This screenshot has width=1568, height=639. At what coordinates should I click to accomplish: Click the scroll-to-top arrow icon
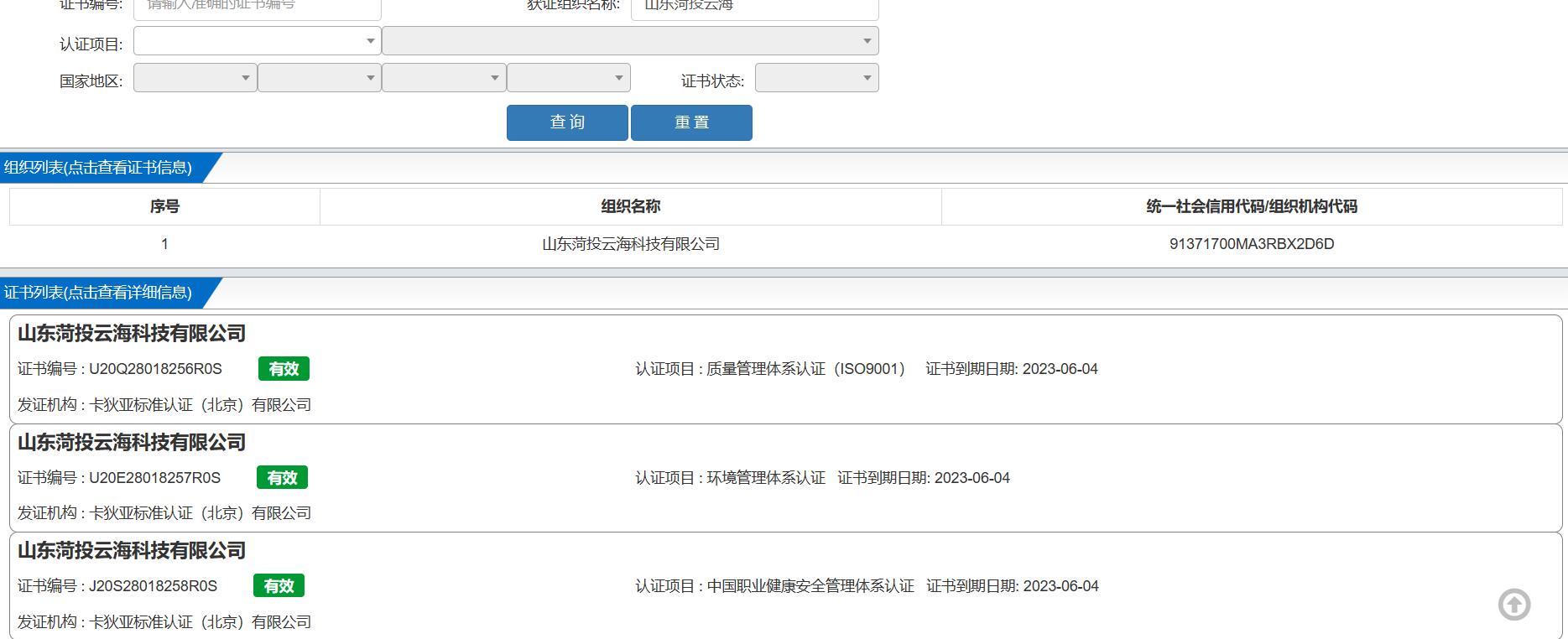tap(1514, 605)
